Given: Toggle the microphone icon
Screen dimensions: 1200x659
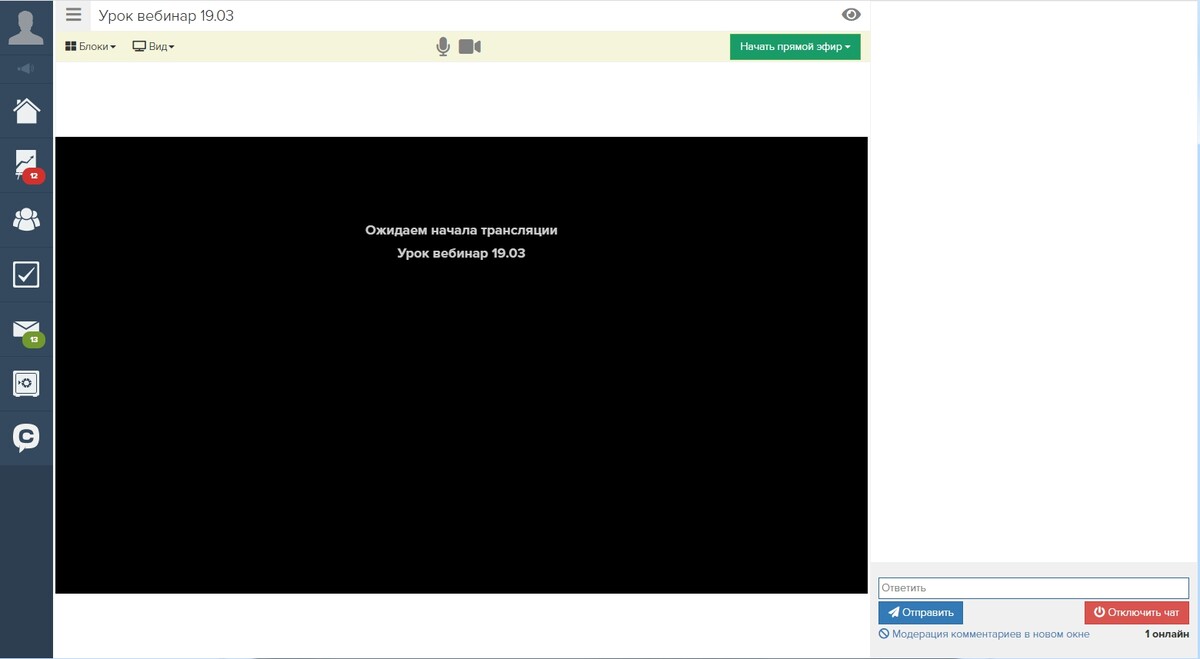Looking at the screenshot, I should [x=443, y=47].
